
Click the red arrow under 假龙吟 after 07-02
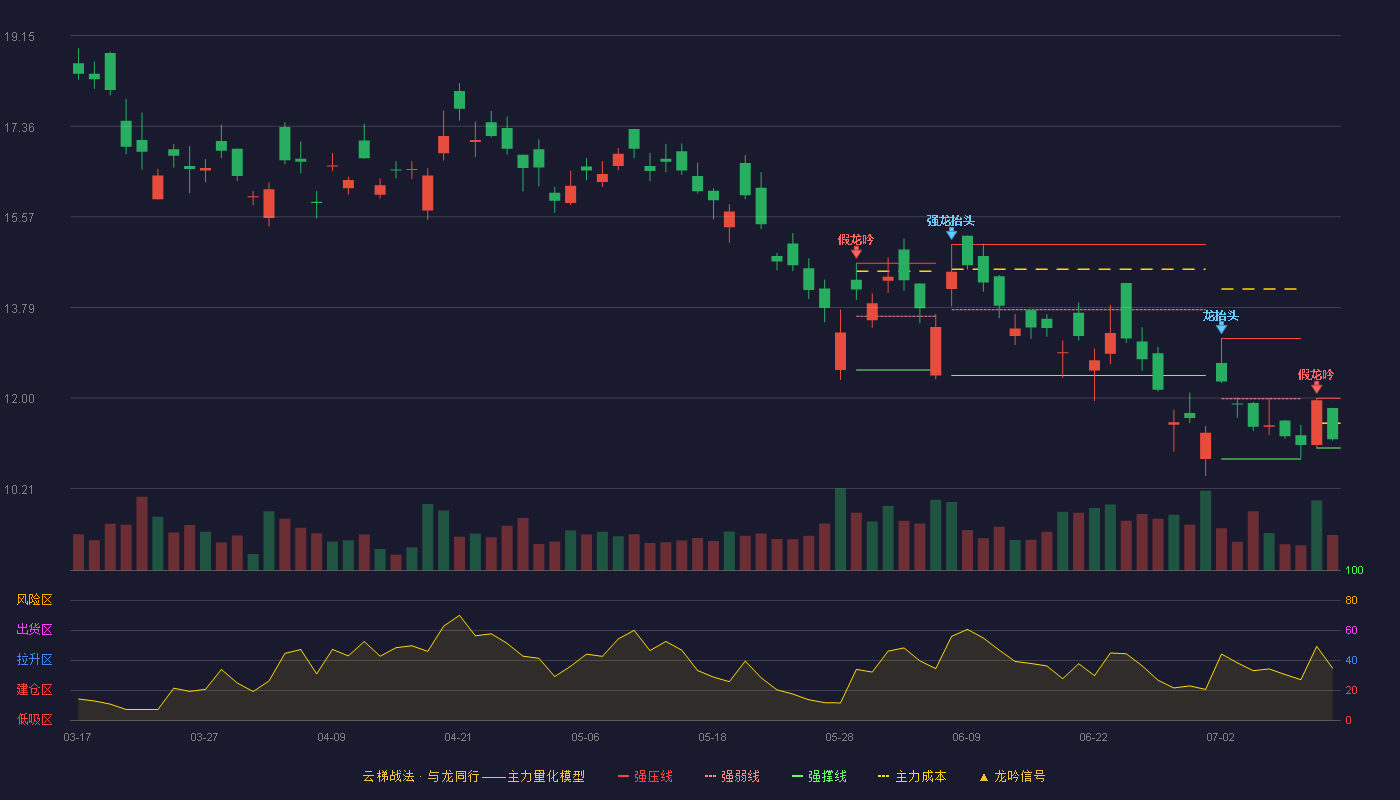pos(1316,387)
